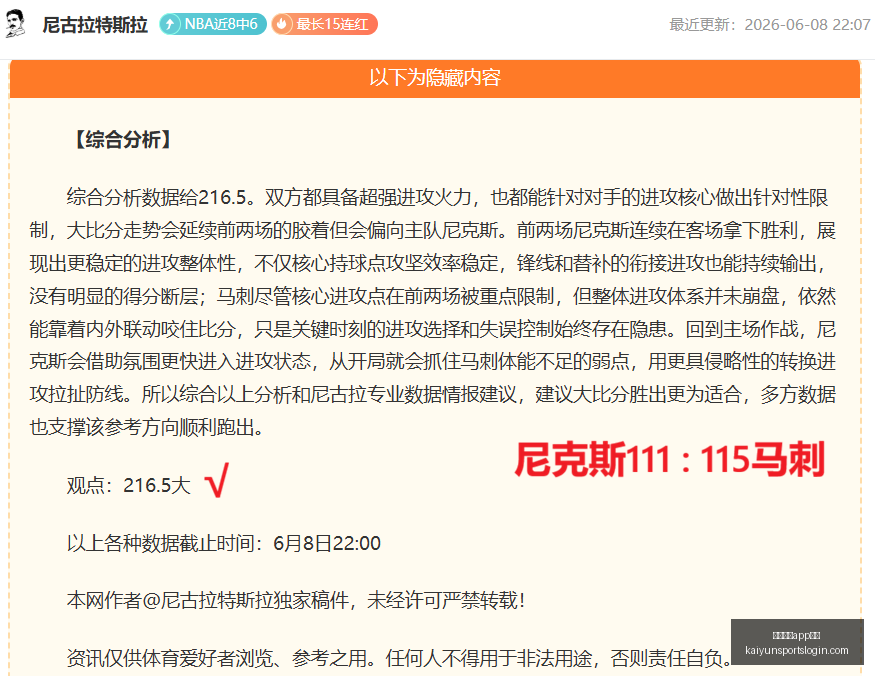Image resolution: width=875 pixels, height=676 pixels.
Task: Select the NBA近8中6 badge
Action: click(x=213, y=24)
